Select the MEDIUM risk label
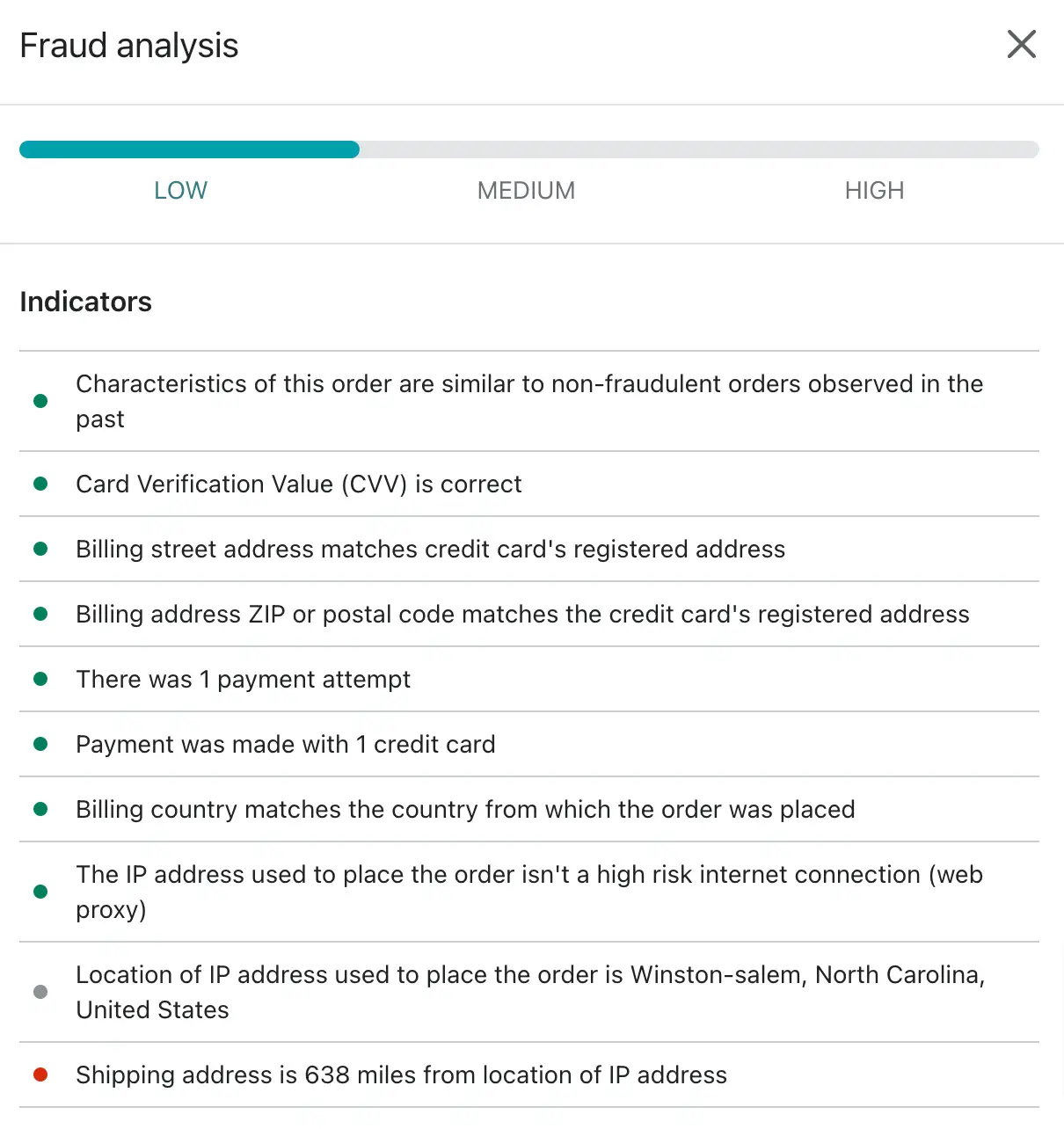 point(526,190)
